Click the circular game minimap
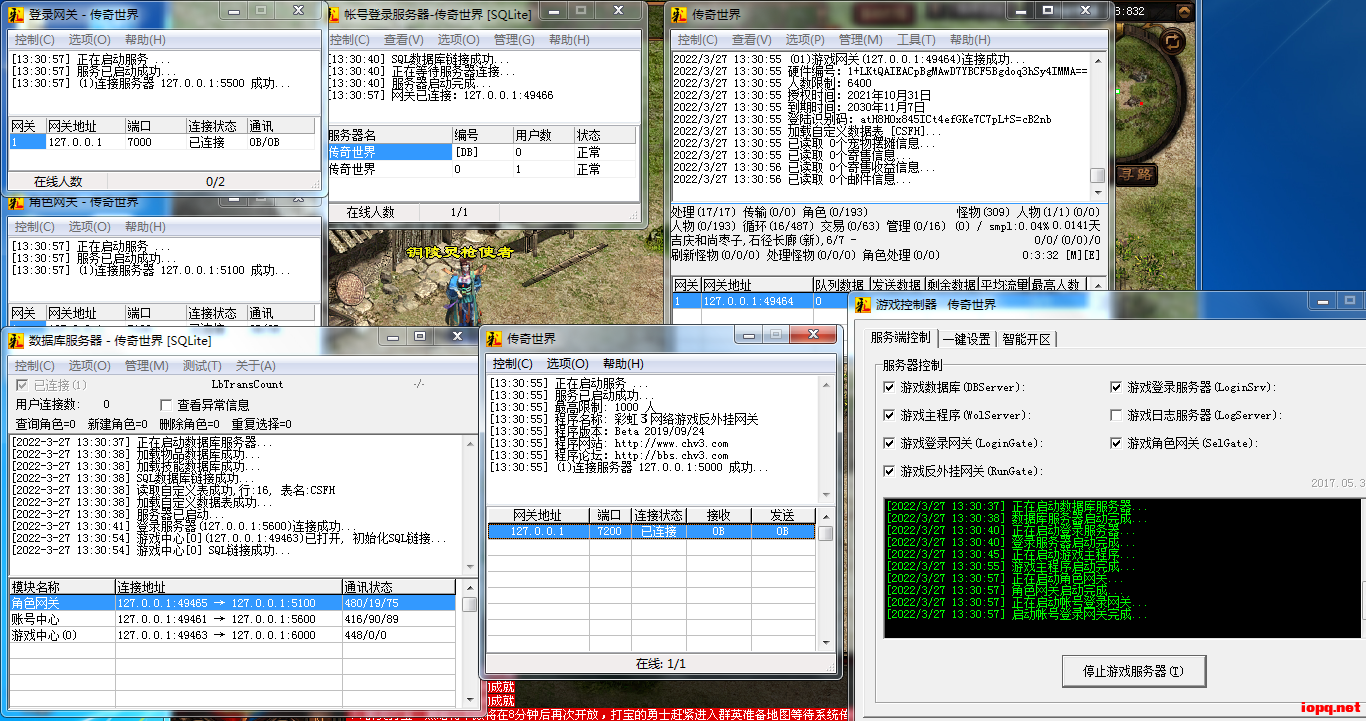This screenshot has height=721, width=1366. coord(1148,95)
